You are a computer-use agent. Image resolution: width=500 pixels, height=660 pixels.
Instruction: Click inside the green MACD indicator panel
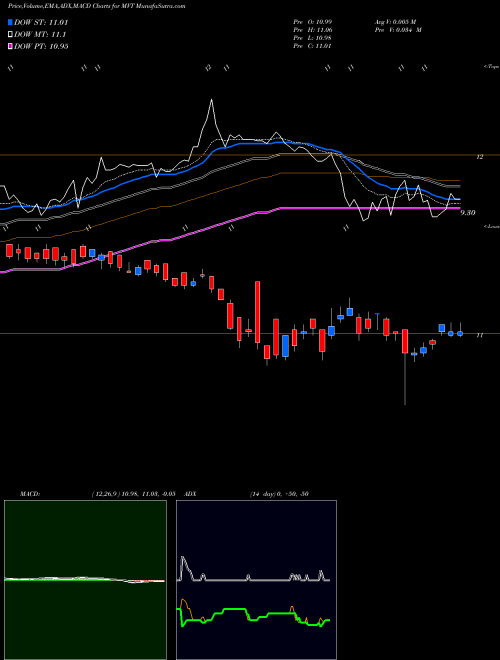coord(85,580)
